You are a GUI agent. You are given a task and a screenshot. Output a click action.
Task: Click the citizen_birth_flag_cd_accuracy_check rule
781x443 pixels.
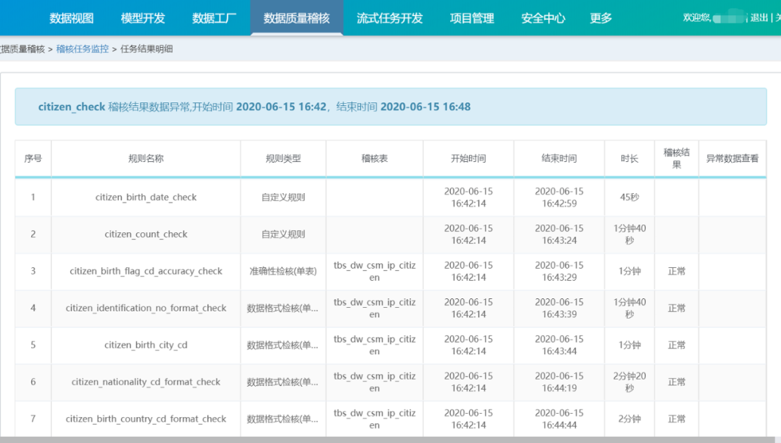coord(146,271)
